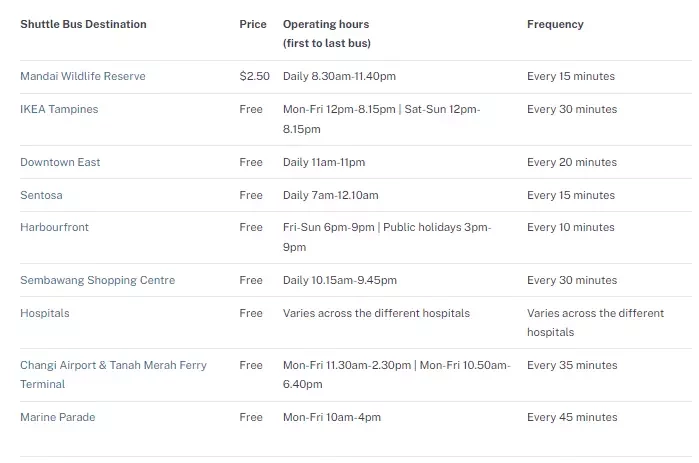Image resolution: width=699 pixels, height=463 pixels.
Task: Select the Operating hours column header
Action: 327,33
